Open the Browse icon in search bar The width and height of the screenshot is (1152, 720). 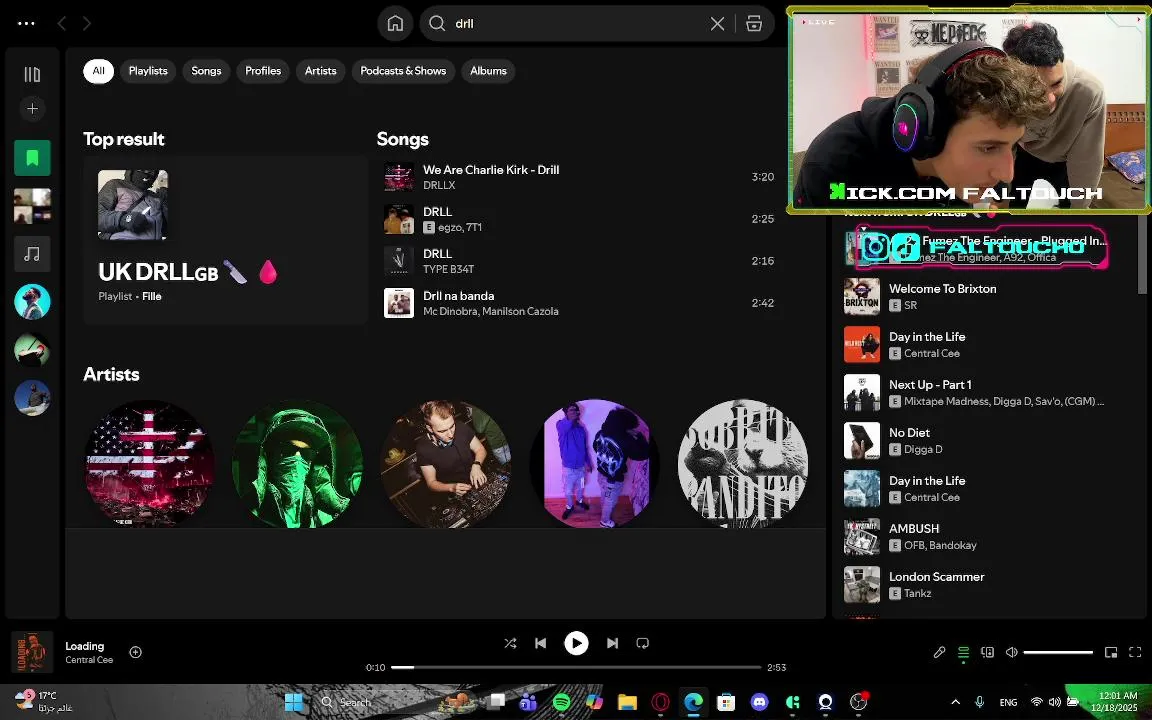(754, 24)
